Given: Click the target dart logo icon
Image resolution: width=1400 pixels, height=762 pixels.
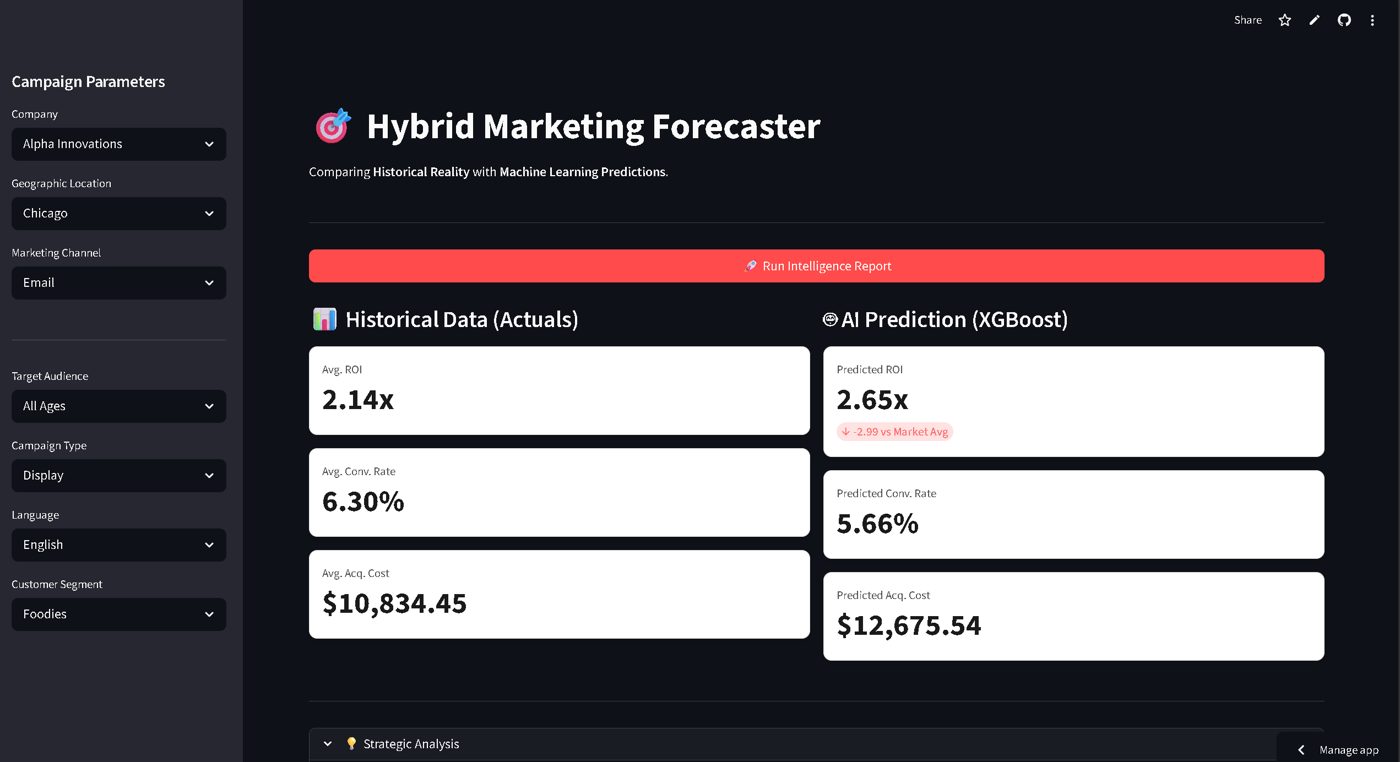Looking at the screenshot, I should (x=333, y=126).
